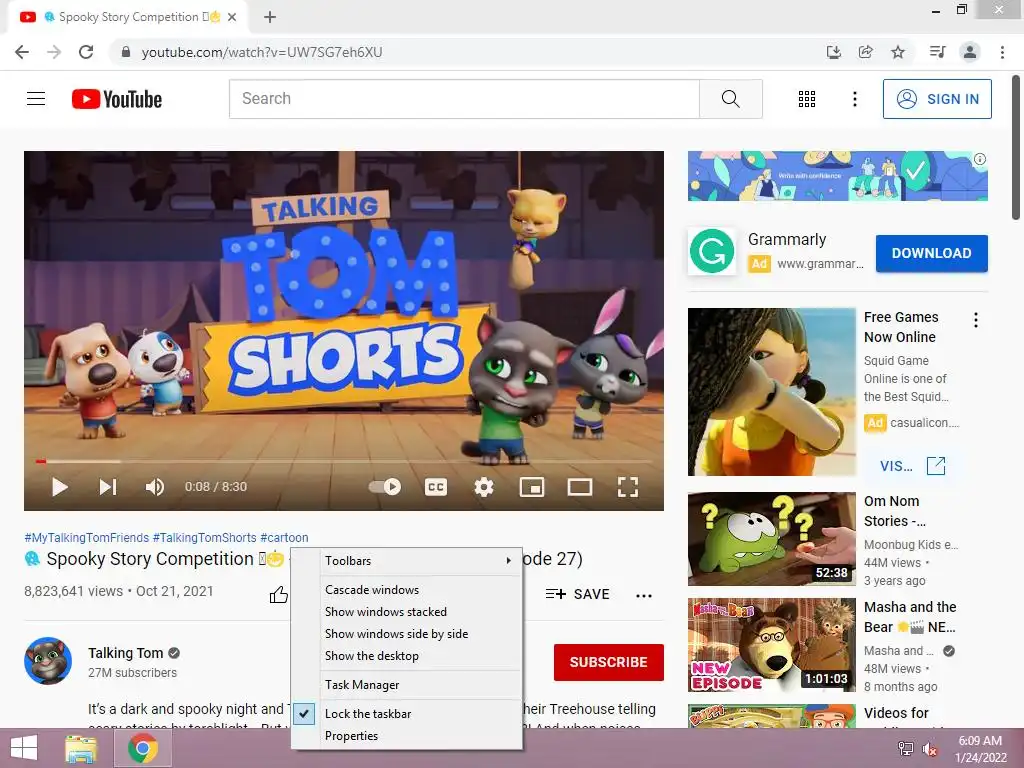Open network tray icon
This screenshot has height=768, width=1024.
(906, 749)
